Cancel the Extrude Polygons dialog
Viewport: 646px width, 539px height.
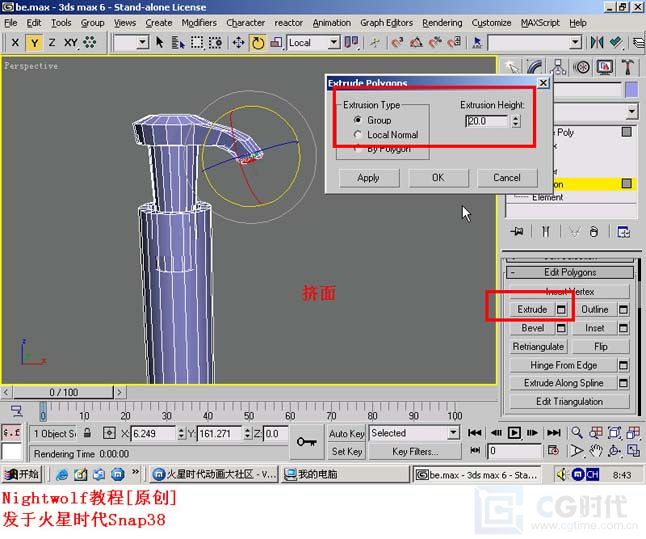[507, 178]
